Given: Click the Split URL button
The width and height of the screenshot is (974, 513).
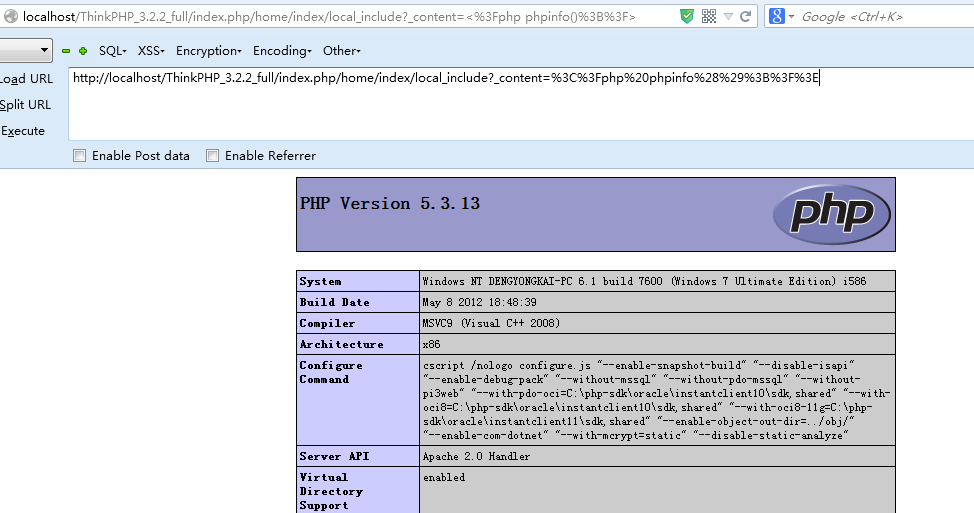Looking at the screenshot, I should [25, 105].
